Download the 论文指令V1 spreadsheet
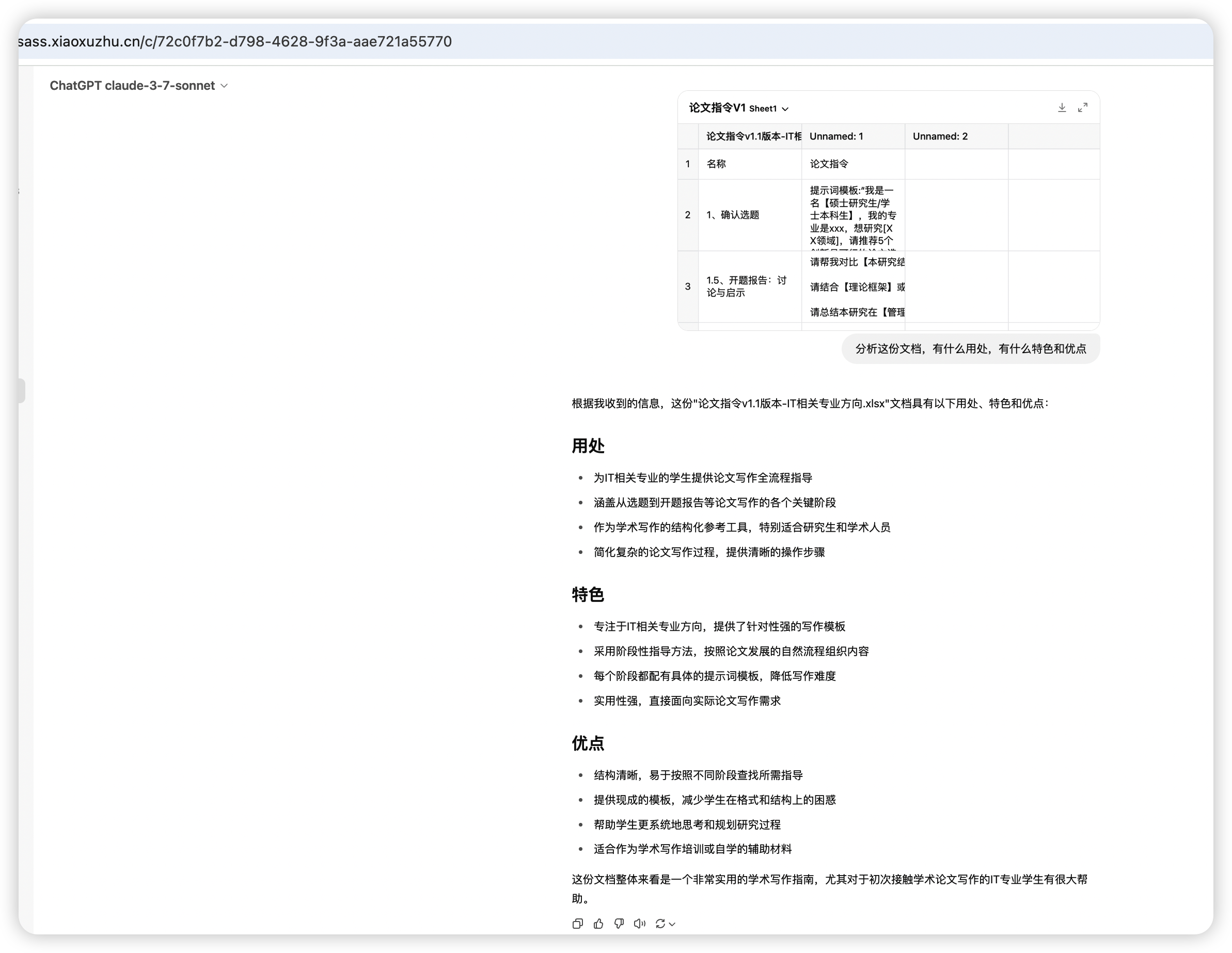The image size is (1232, 953). [x=1062, y=108]
